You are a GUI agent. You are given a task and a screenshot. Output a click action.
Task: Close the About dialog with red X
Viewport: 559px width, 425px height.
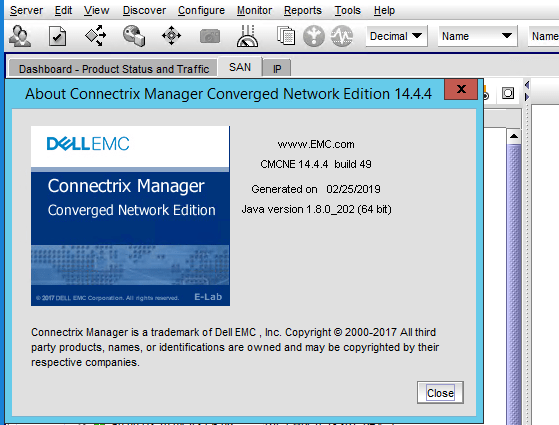click(x=461, y=89)
